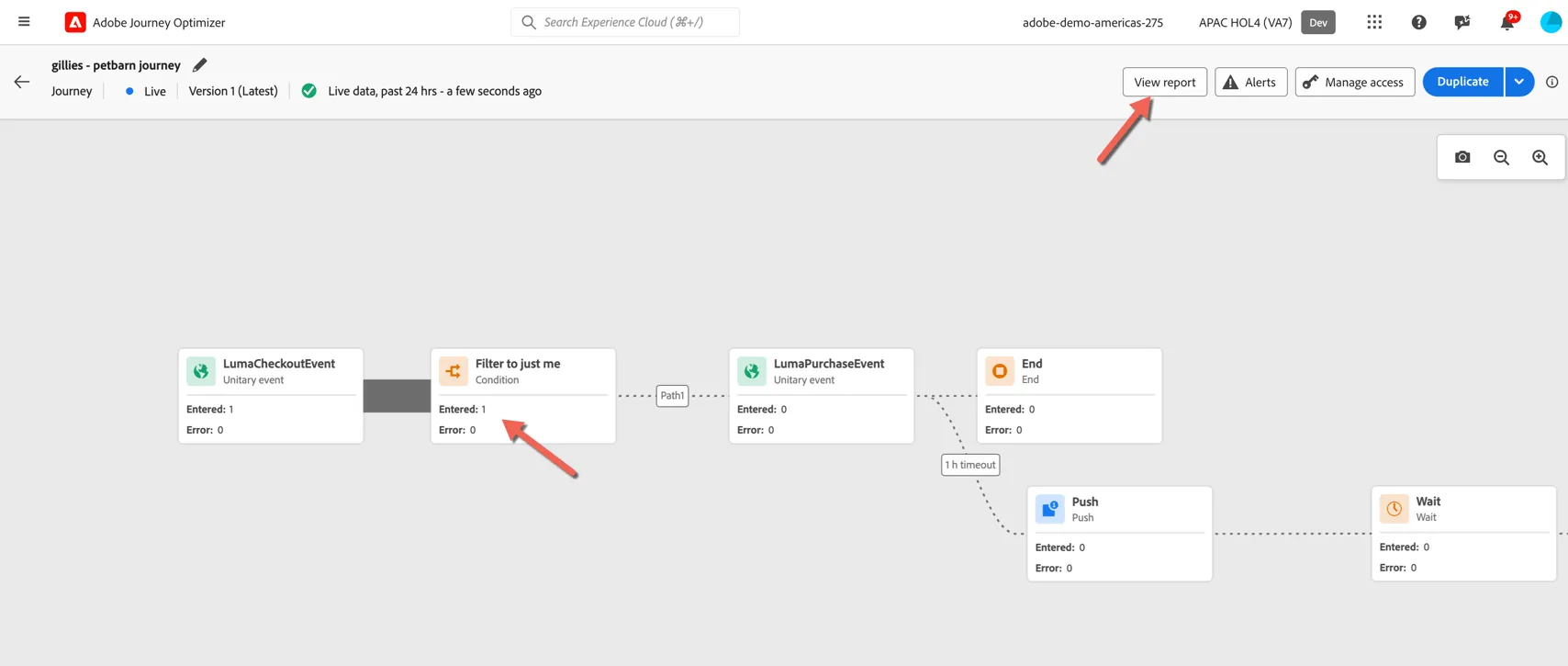Click the Adobe logo icon
The width and height of the screenshot is (1568, 666).
tap(75, 22)
